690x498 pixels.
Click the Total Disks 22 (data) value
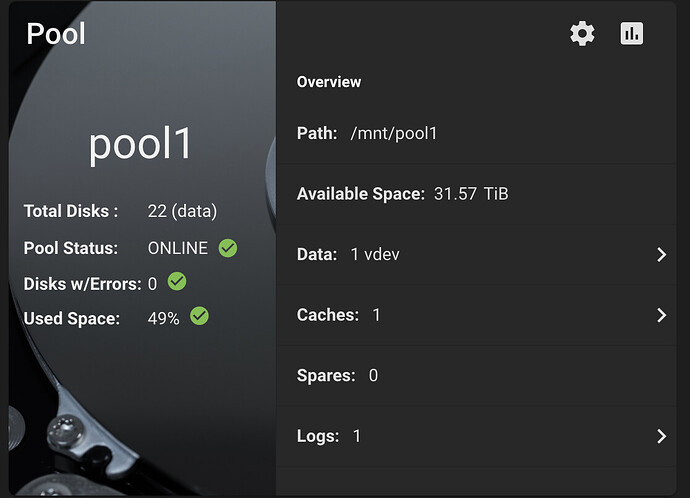pyautogui.click(x=182, y=212)
